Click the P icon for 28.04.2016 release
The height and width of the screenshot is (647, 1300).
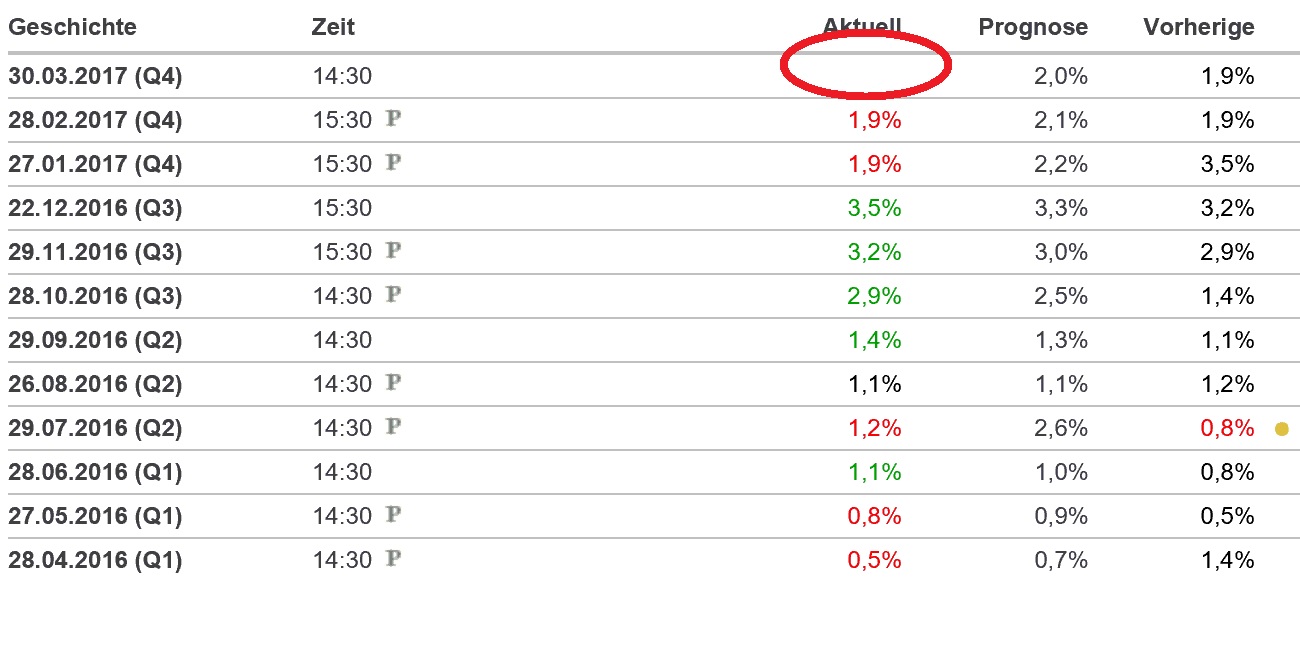[394, 559]
